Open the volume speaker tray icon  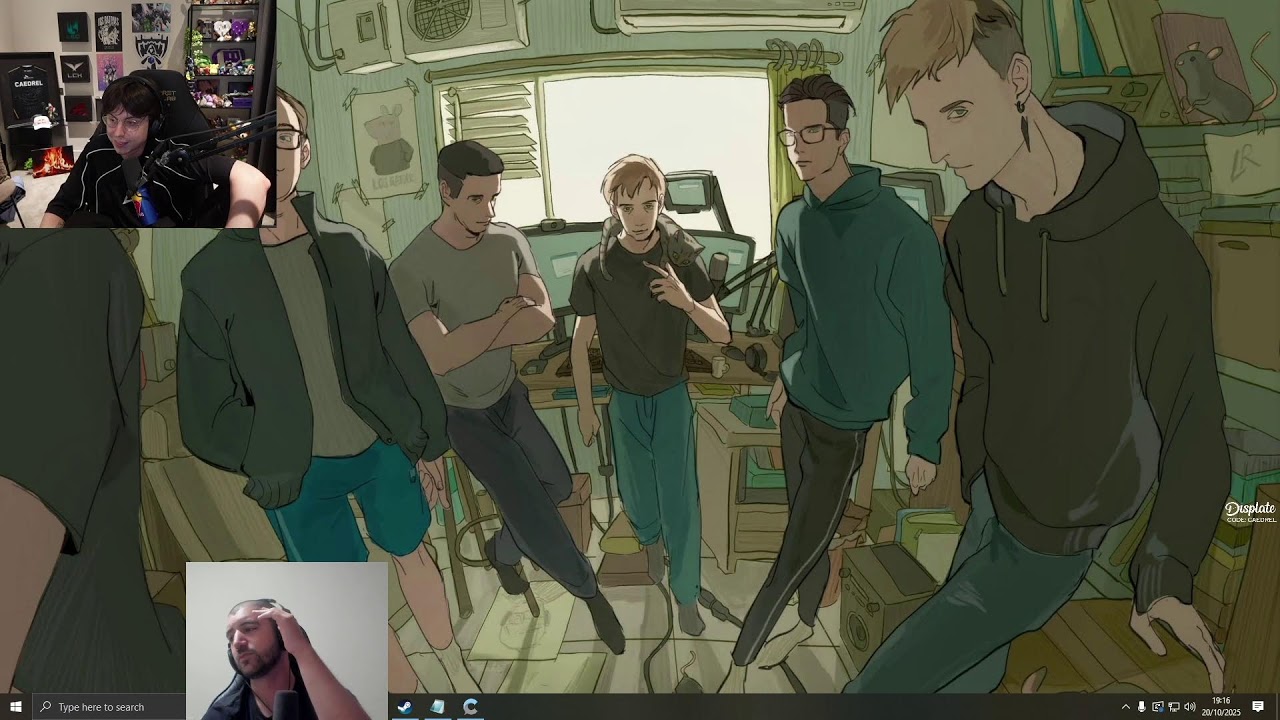coord(1190,707)
